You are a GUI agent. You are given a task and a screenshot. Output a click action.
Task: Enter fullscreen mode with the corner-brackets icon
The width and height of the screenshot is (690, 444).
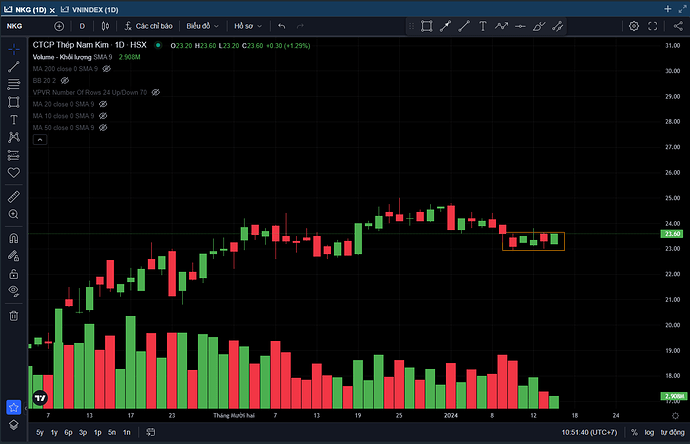[x=653, y=26]
